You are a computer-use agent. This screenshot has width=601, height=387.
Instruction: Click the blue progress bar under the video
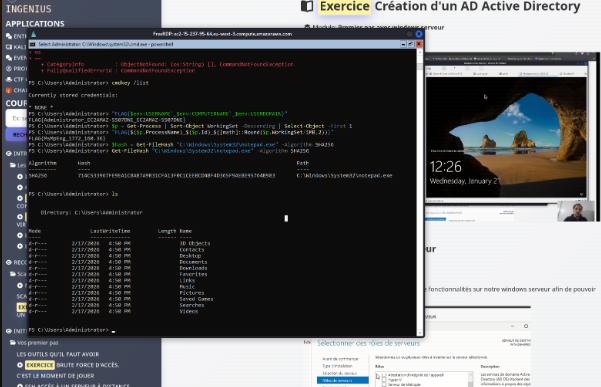click(435, 220)
